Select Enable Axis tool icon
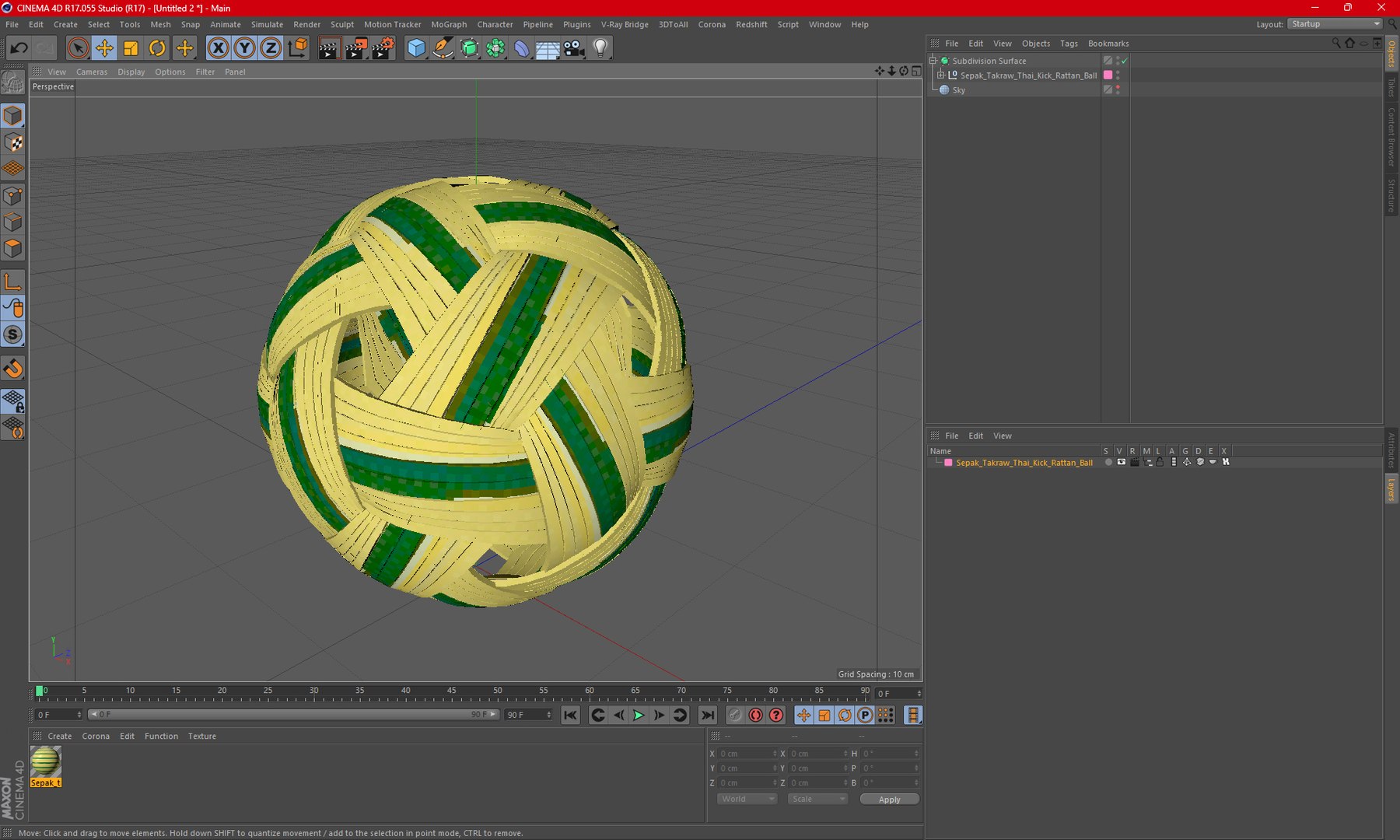The image size is (1400, 840). pyautogui.click(x=12, y=282)
